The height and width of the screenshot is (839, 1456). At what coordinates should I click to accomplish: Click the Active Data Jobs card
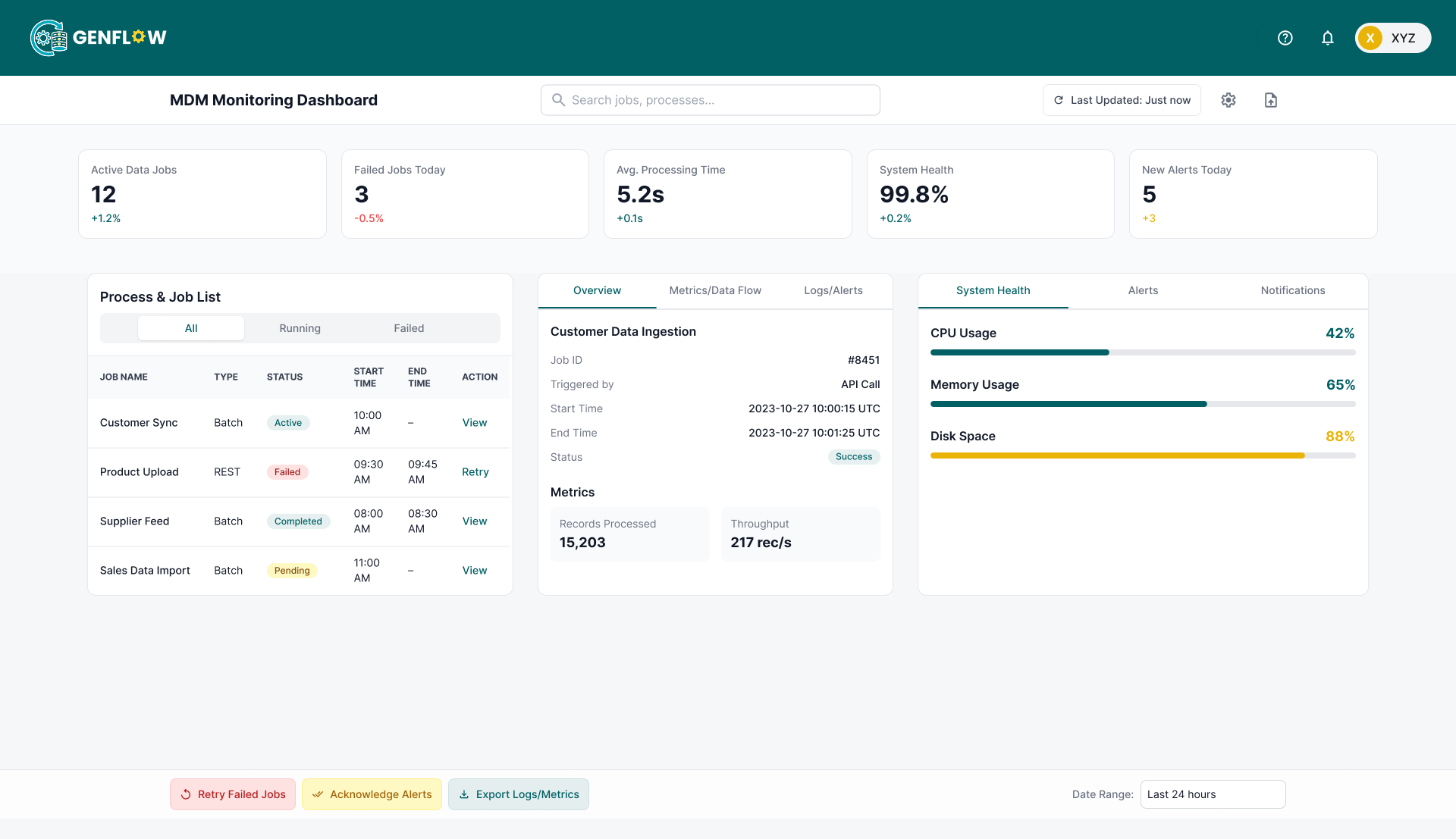[x=202, y=194]
